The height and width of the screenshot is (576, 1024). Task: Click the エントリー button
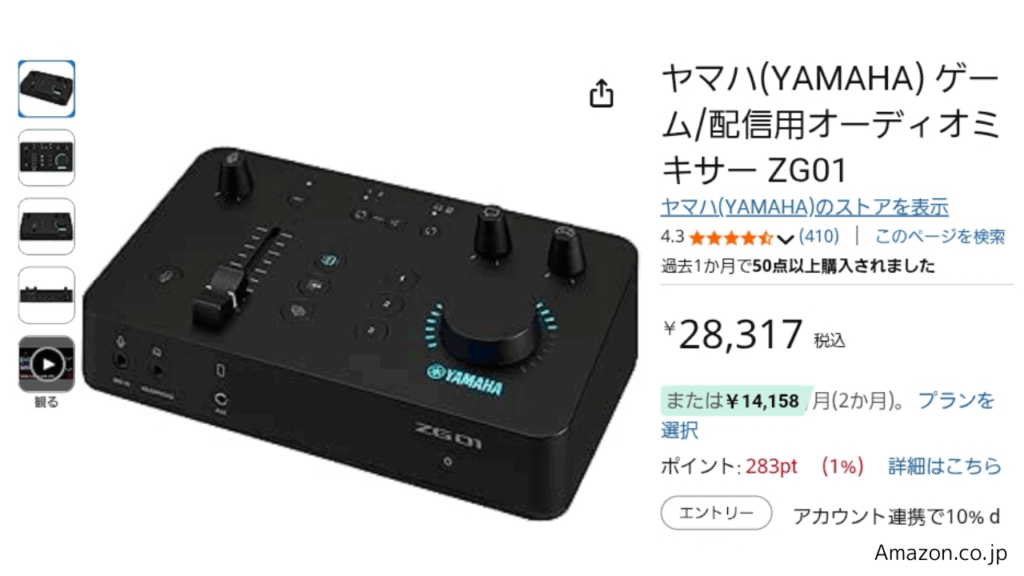click(x=716, y=513)
